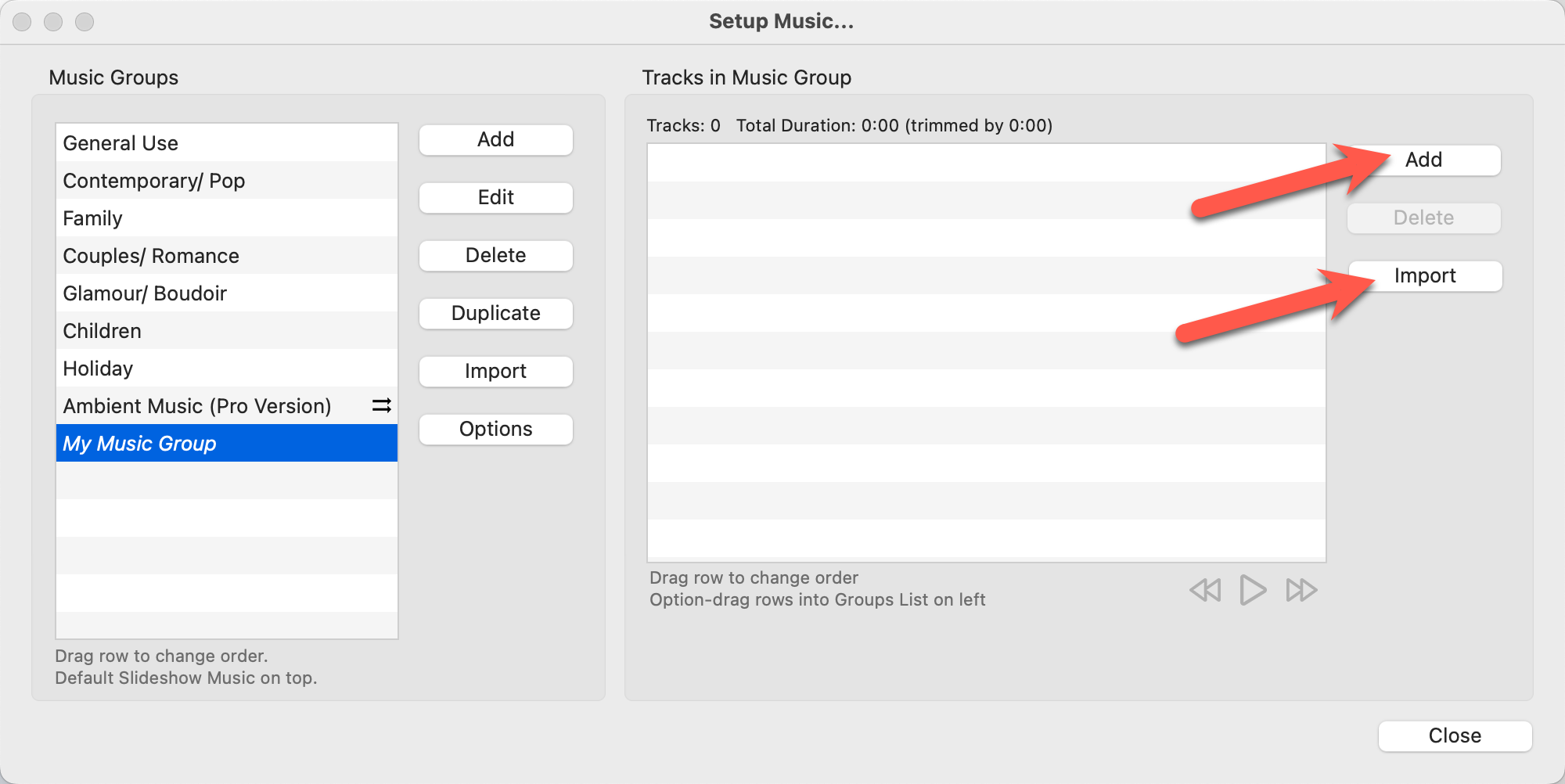Screen dimensions: 1565x784
Task: Add a track to the music group
Action: click(1423, 160)
